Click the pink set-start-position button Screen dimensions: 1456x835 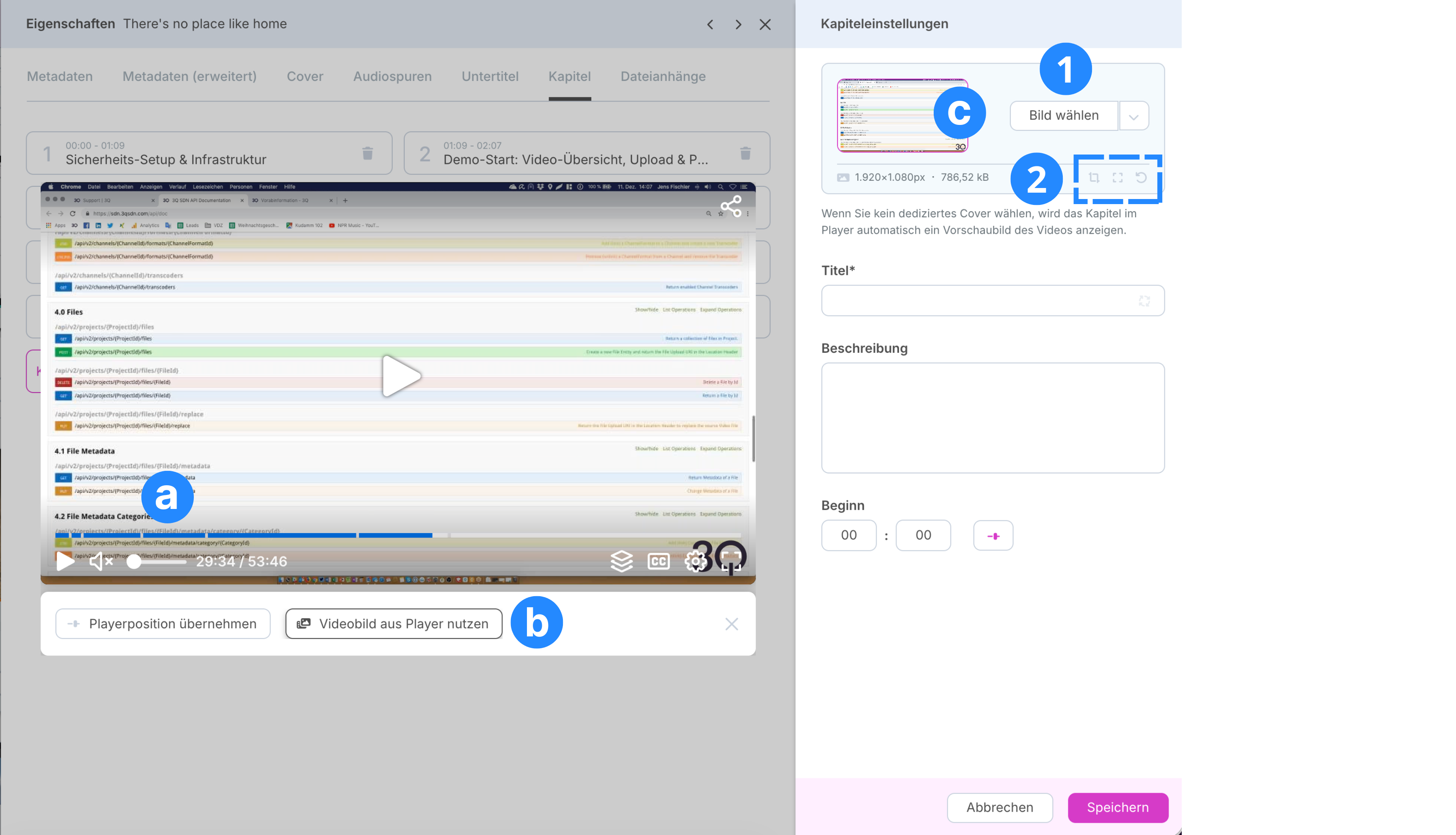(993, 536)
